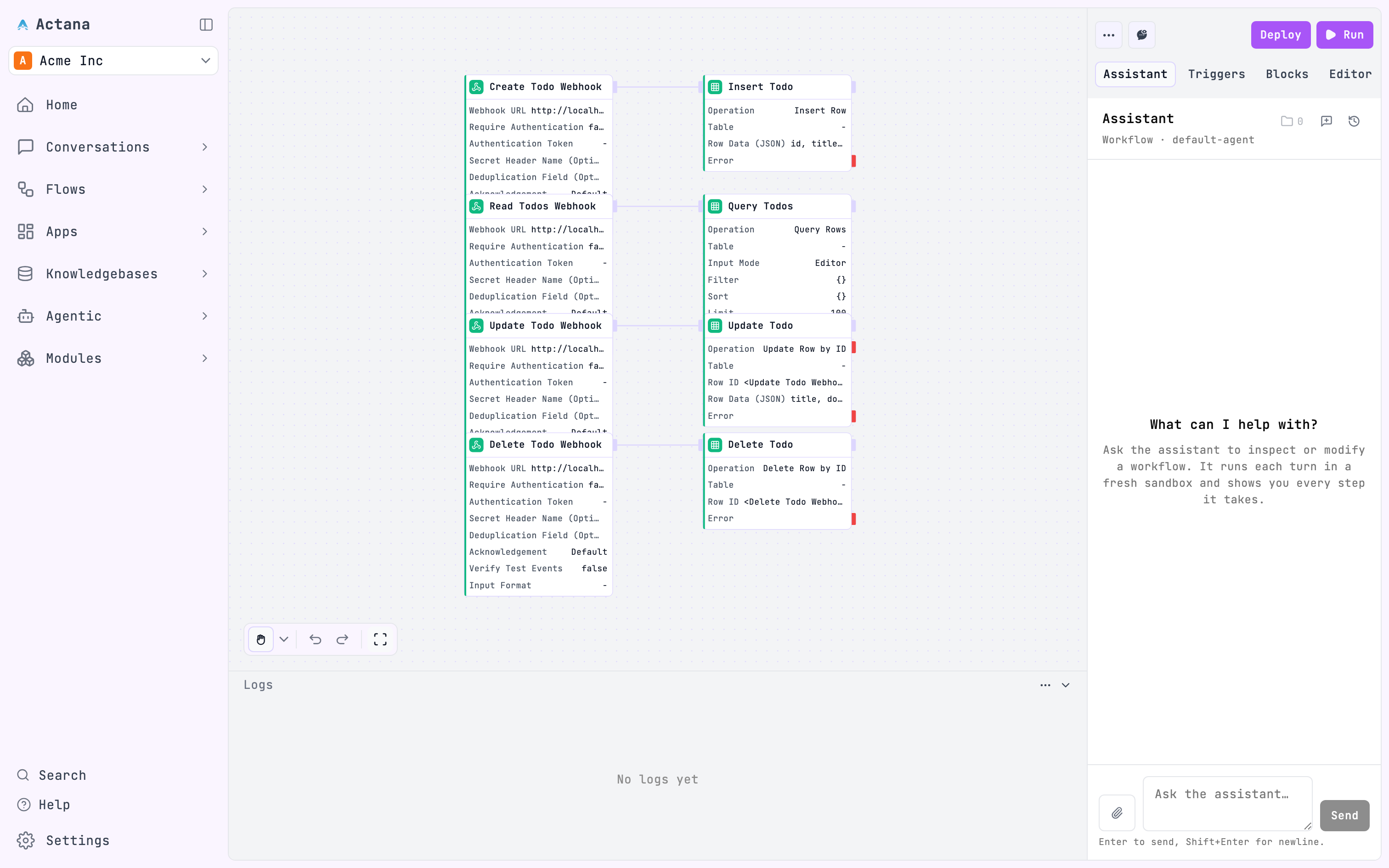
Task: Select the Delete Todo Webhook node icon
Action: coord(476,445)
